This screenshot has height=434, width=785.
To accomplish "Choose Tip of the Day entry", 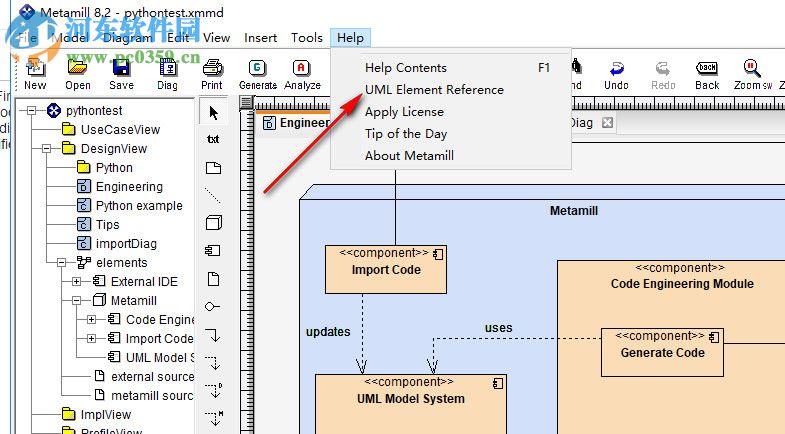I will 451,134.
